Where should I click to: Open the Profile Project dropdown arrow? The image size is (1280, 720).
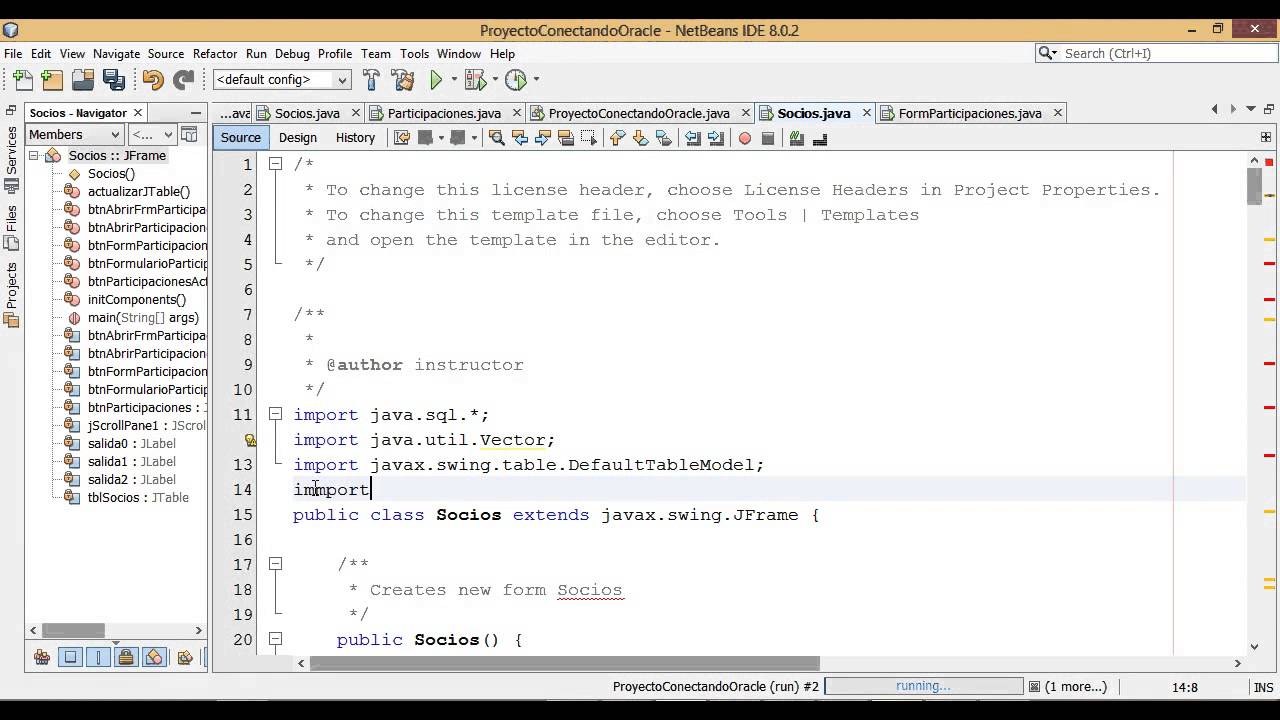click(536, 79)
